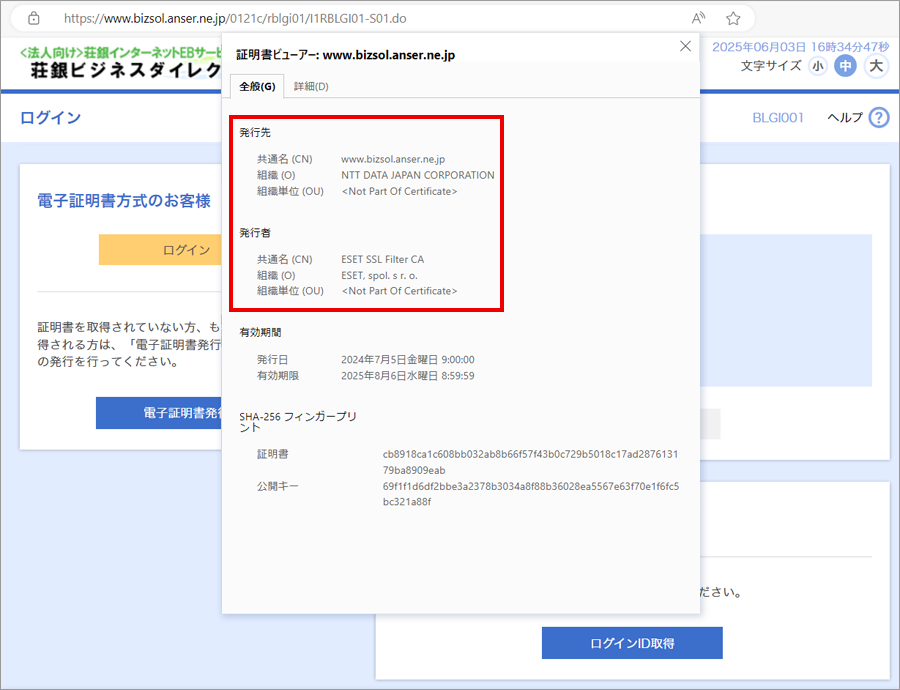Image resolution: width=900 pixels, height=690 pixels.
Task: Click issuer name ESET SSL Filter CA
Action: pos(382,259)
